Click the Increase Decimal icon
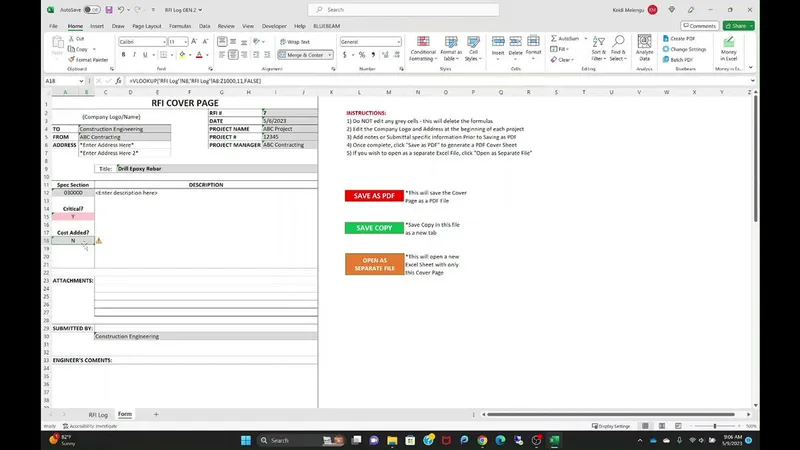 (385, 55)
